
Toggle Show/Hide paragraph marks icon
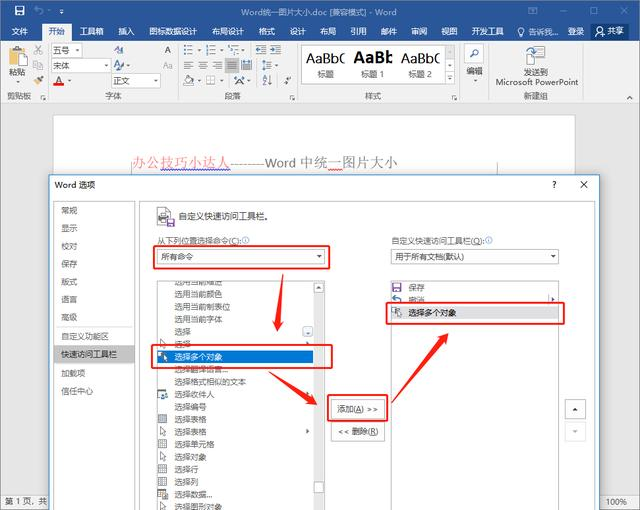[288, 80]
